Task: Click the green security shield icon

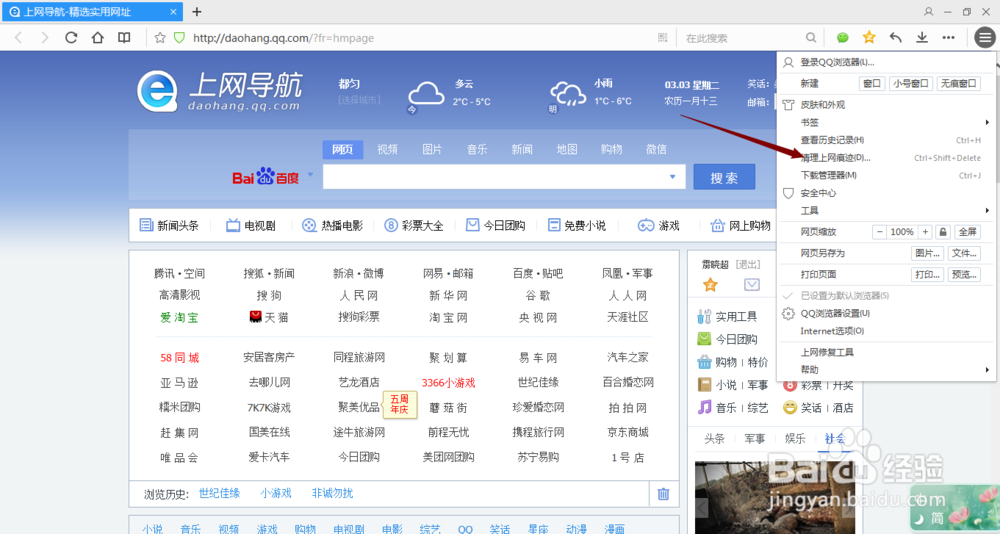Action: pyautogui.click(x=179, y=38)
